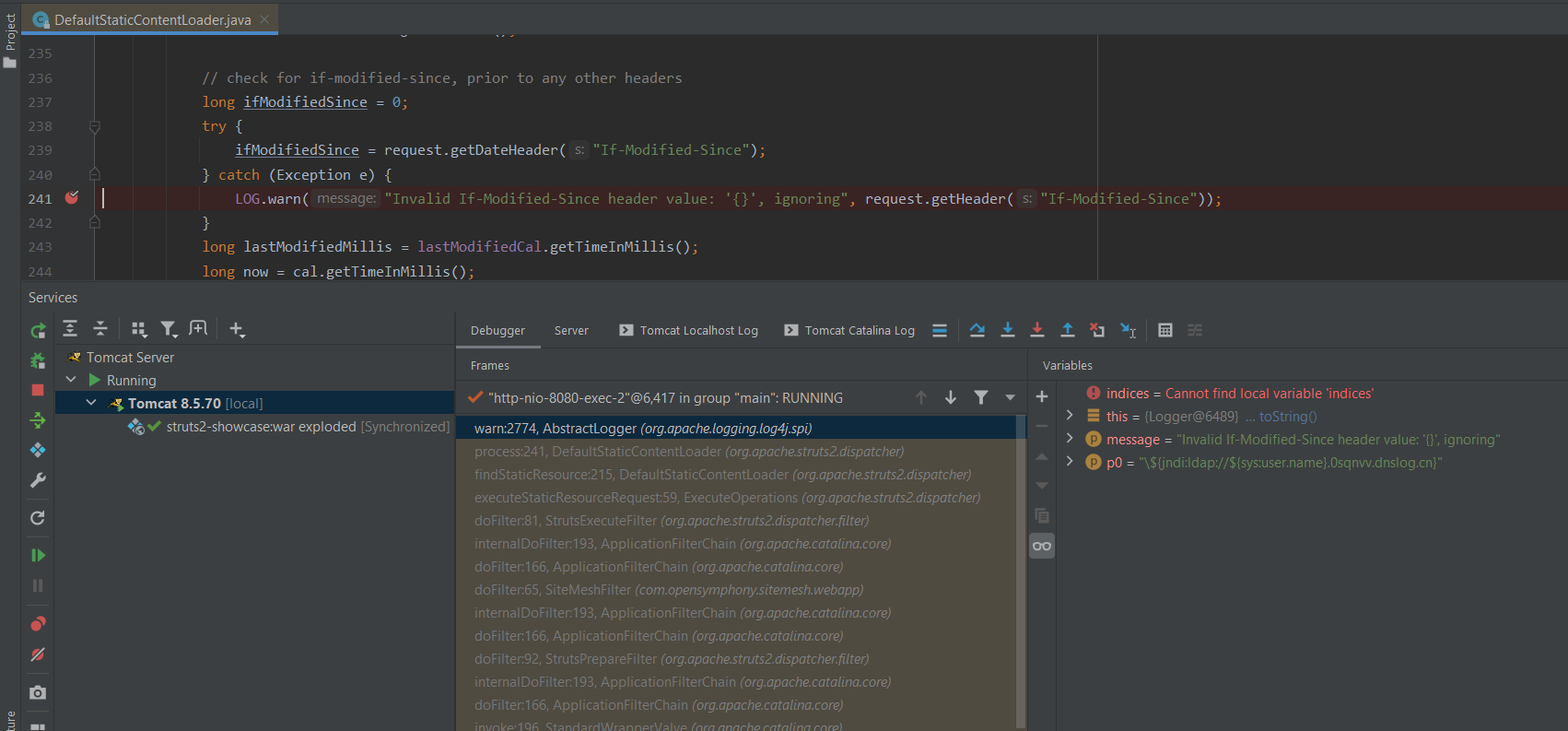
Task: Switch to the Debugger tab
Action: tap(497, 330)
